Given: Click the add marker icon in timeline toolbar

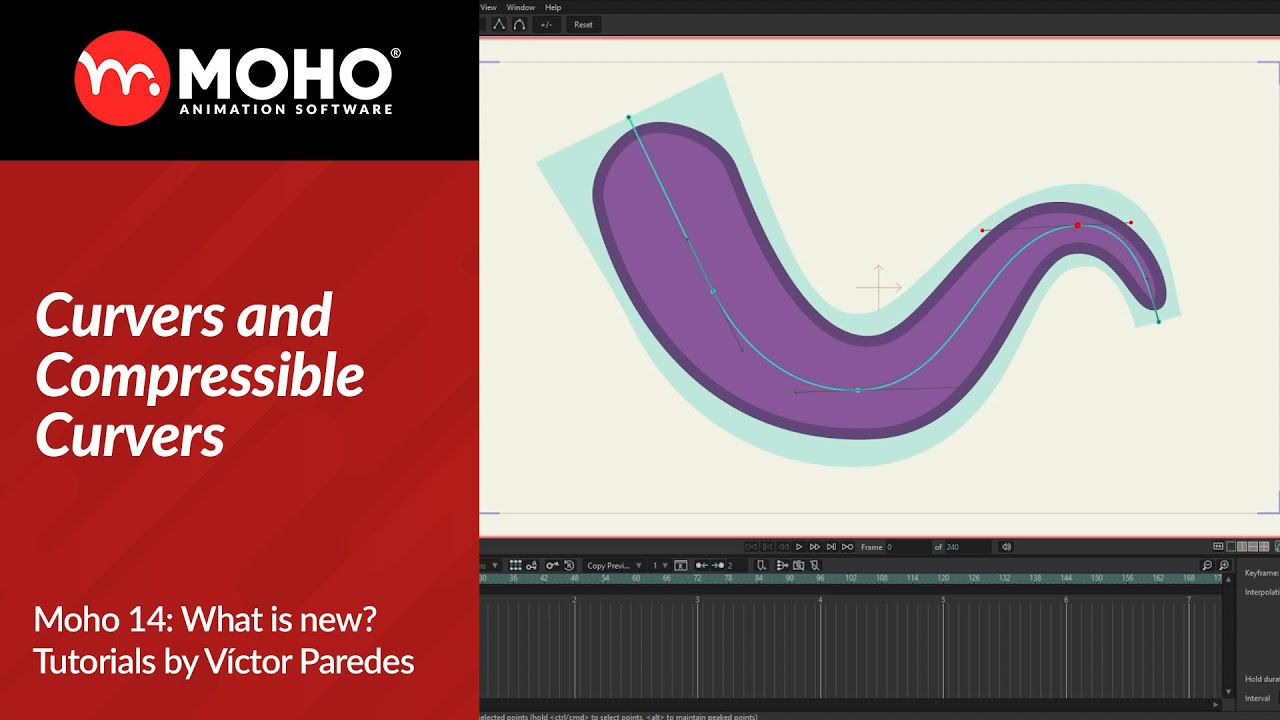Looking at the screenshot, I should [762, 565].
